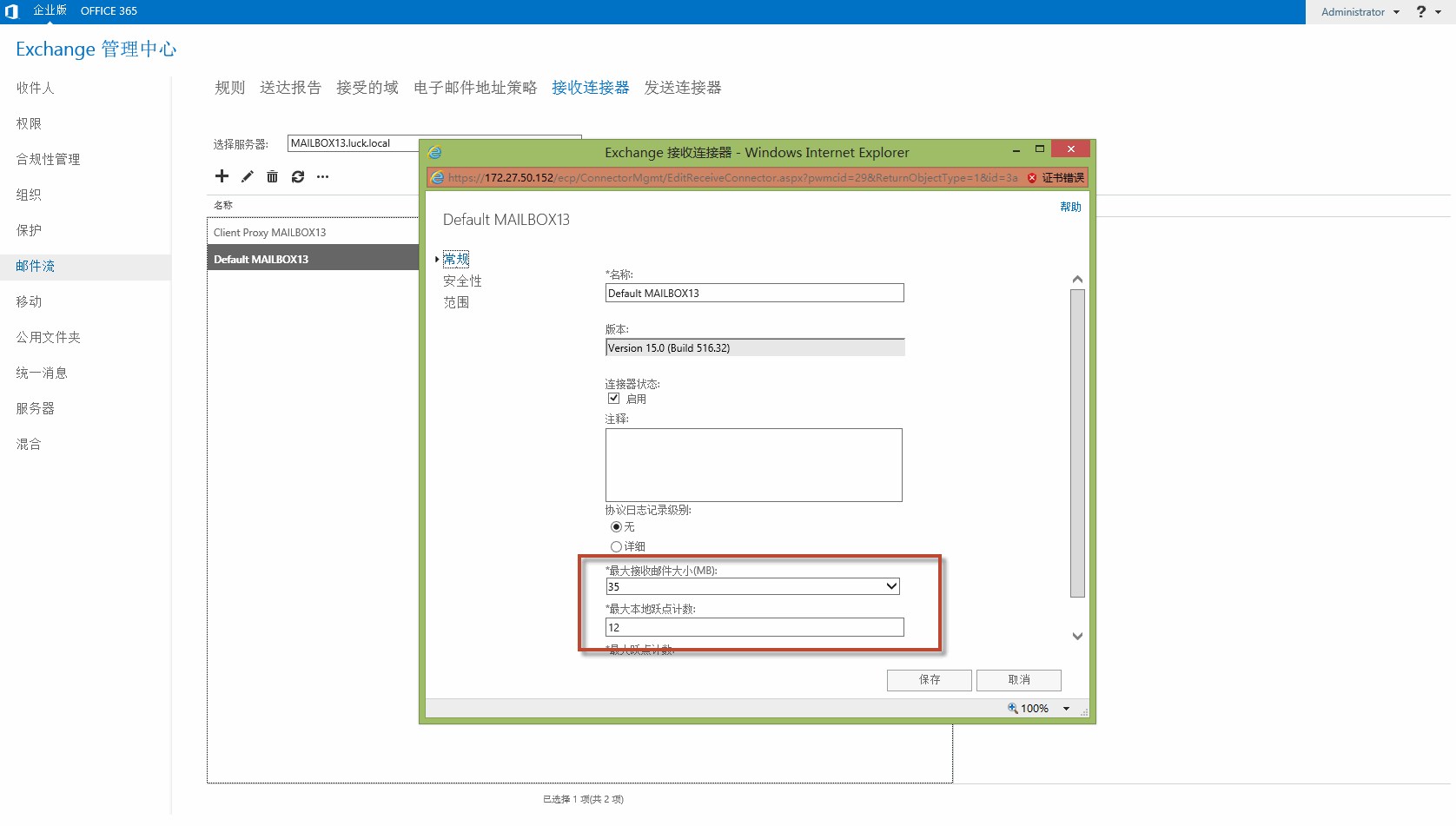
Task: Go to 公用文件夹 in left navigation
Action: (48, 337)
